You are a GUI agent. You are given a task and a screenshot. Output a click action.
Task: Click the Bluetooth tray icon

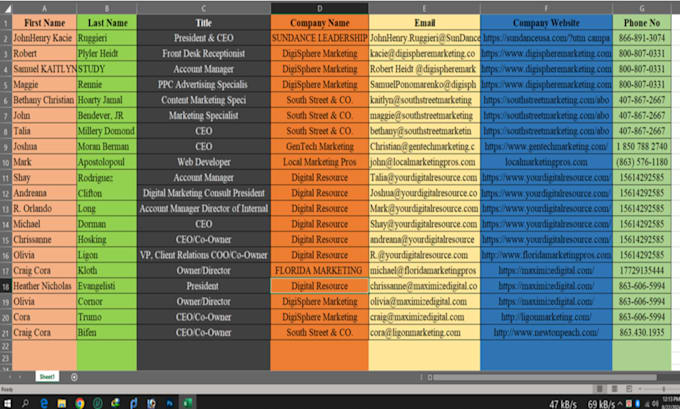(639, 404)
